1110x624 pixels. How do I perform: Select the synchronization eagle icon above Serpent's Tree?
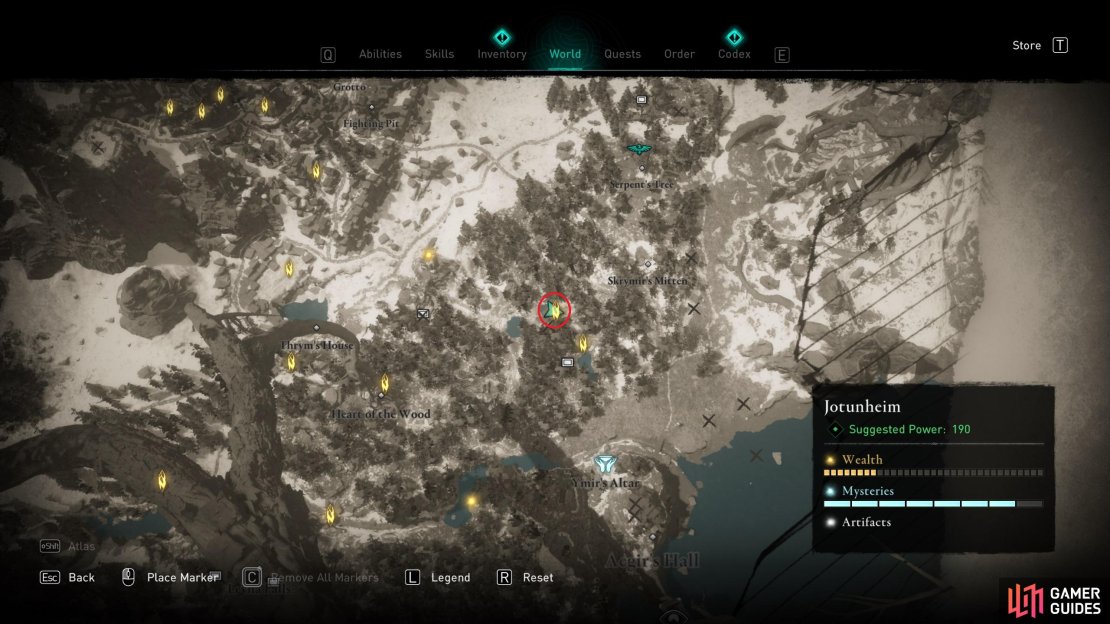(639, 149)
